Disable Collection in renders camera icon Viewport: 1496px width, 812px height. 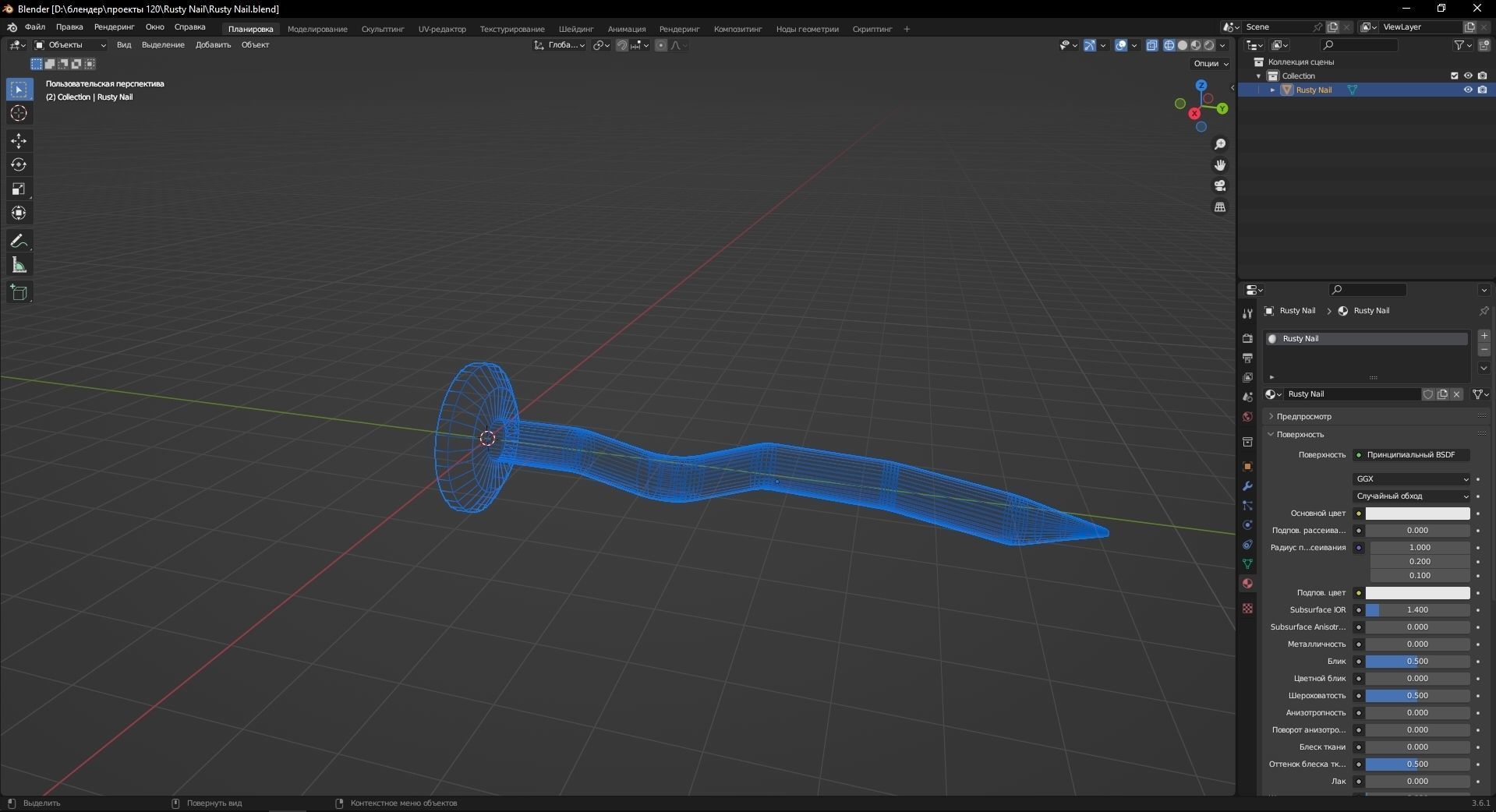pyautogui.click(x=1483, y=76)
